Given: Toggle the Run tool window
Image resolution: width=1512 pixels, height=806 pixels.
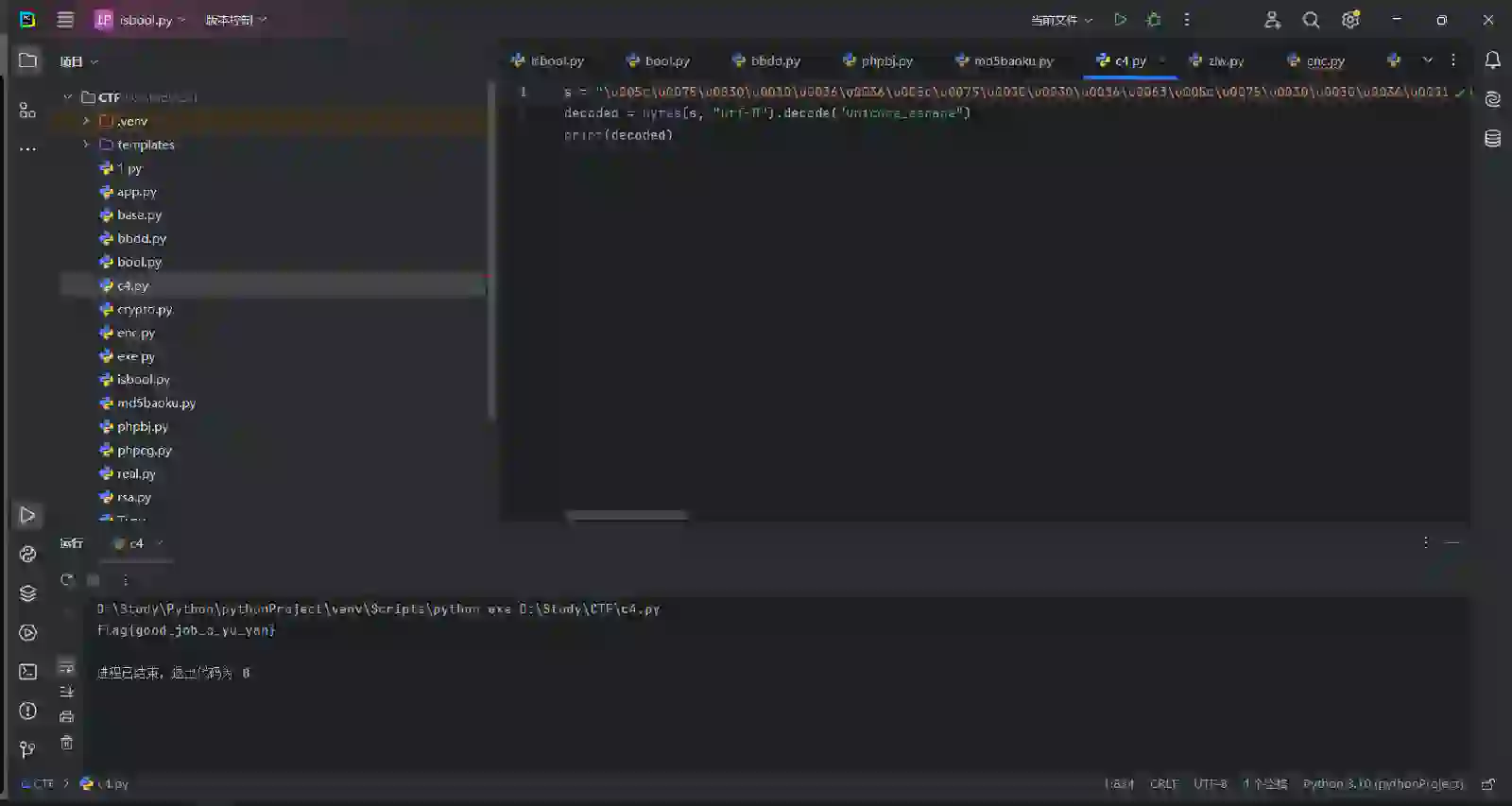Looking at the screenshot, I should pos(27,515).
